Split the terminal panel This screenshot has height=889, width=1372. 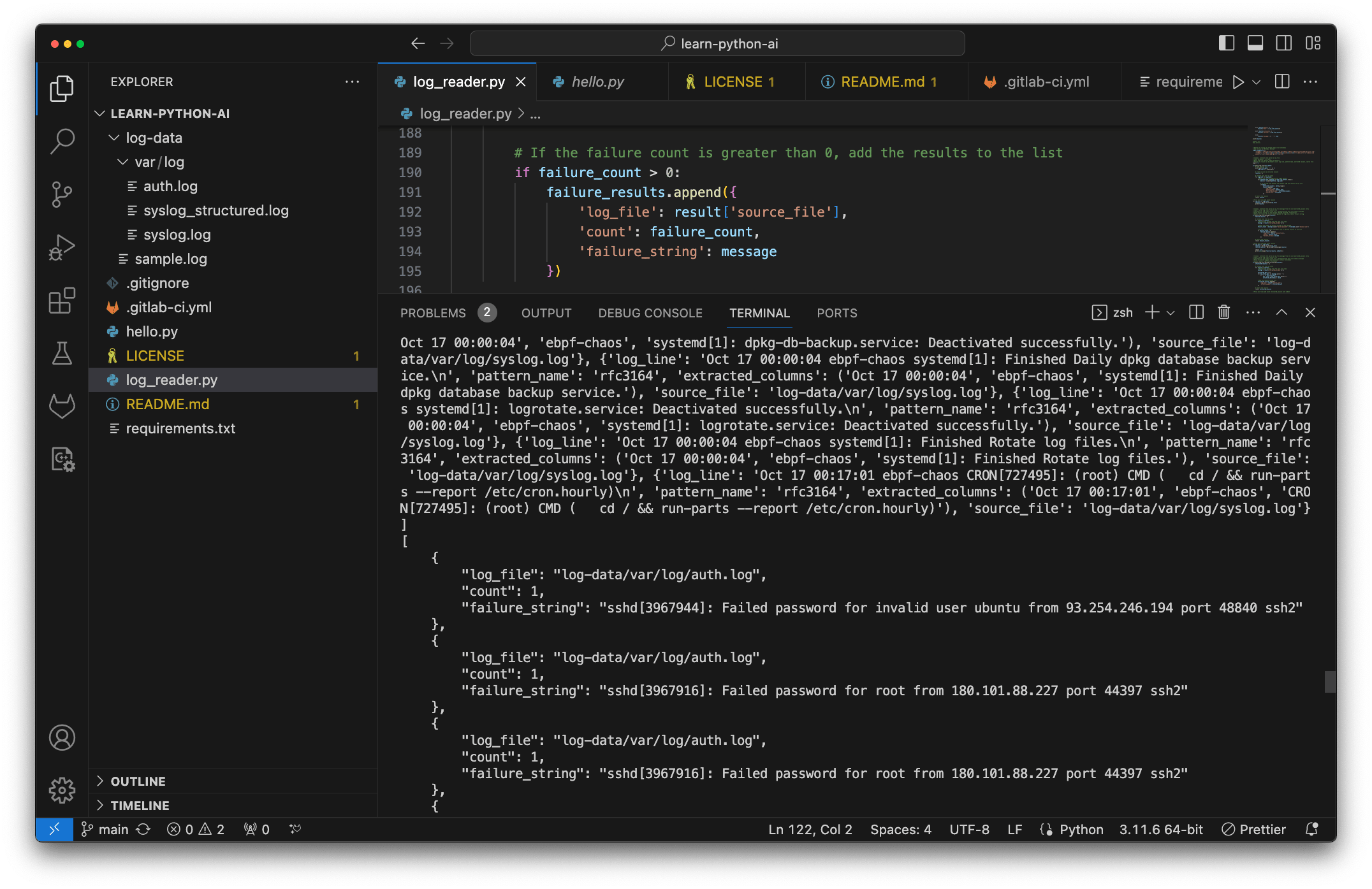[1196, 312]
